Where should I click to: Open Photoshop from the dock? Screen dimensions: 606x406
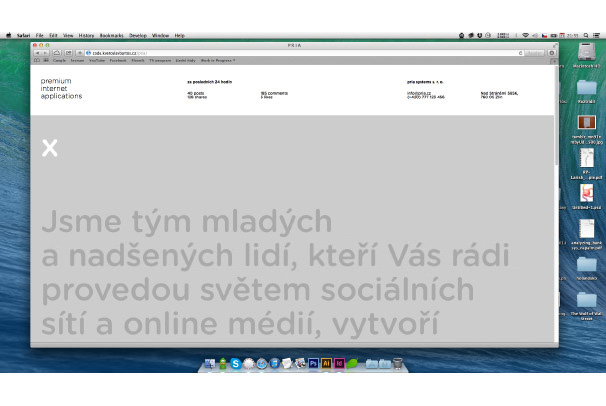(313, 363)
